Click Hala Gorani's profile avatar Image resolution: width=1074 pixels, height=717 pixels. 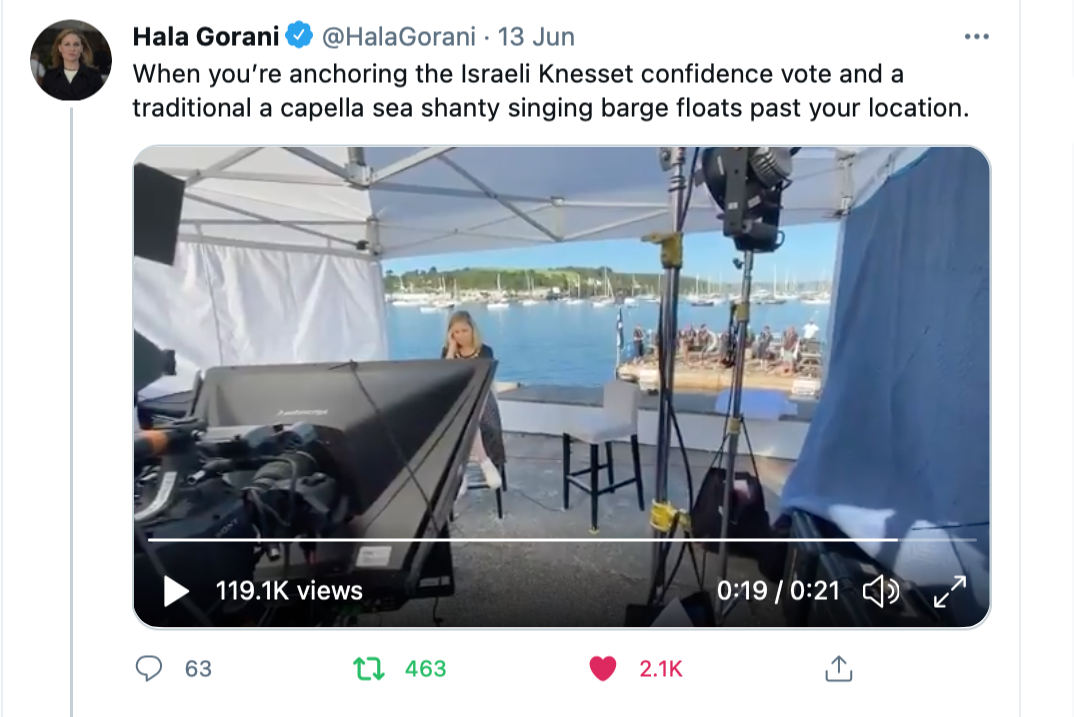coord(71,60)
